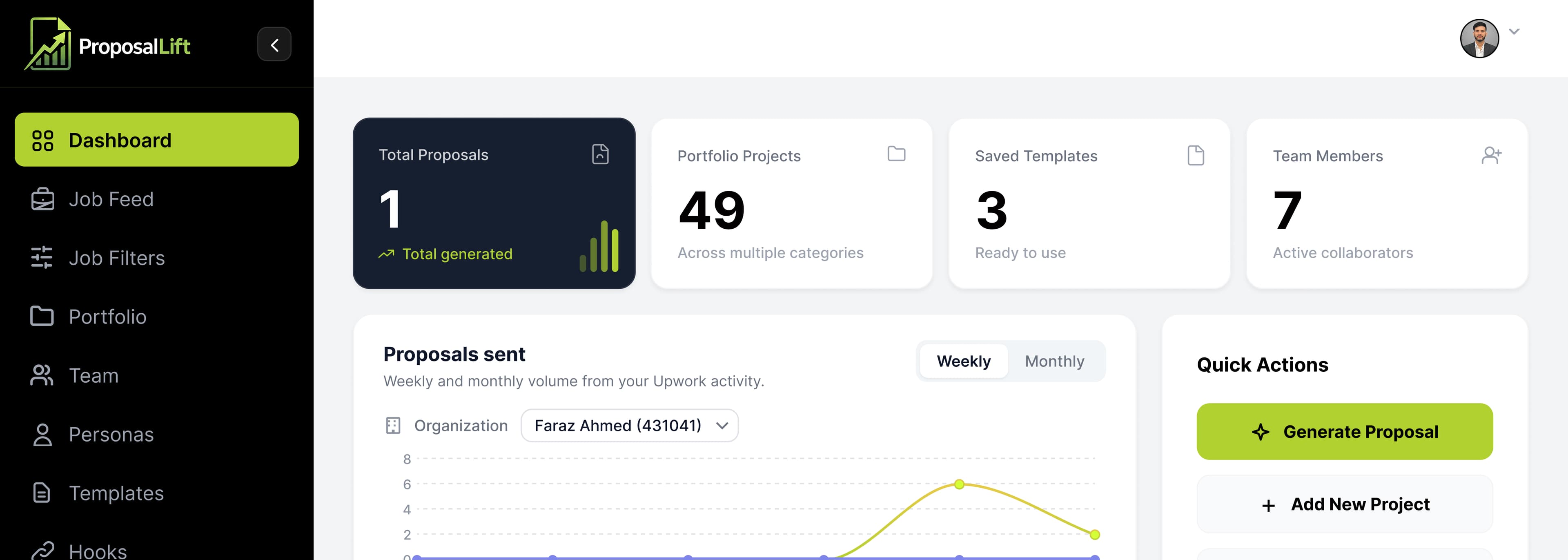Image resolution: width=1568 pixels, height=560 pixels.
Task: Click the ProposalLift logo icon
Action: pos(48,44)
